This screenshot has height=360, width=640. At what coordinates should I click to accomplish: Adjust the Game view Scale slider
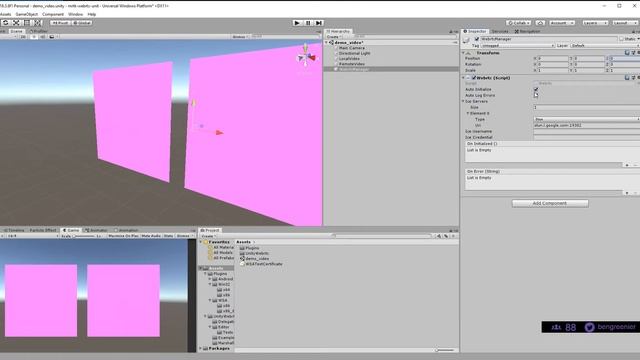[84, 236]
